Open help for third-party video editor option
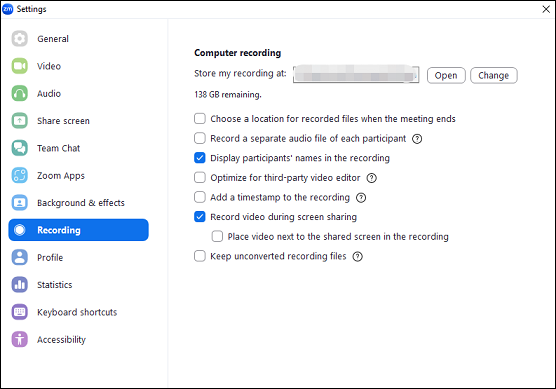This screenshot has height=389, width=556. click(372, 178)
